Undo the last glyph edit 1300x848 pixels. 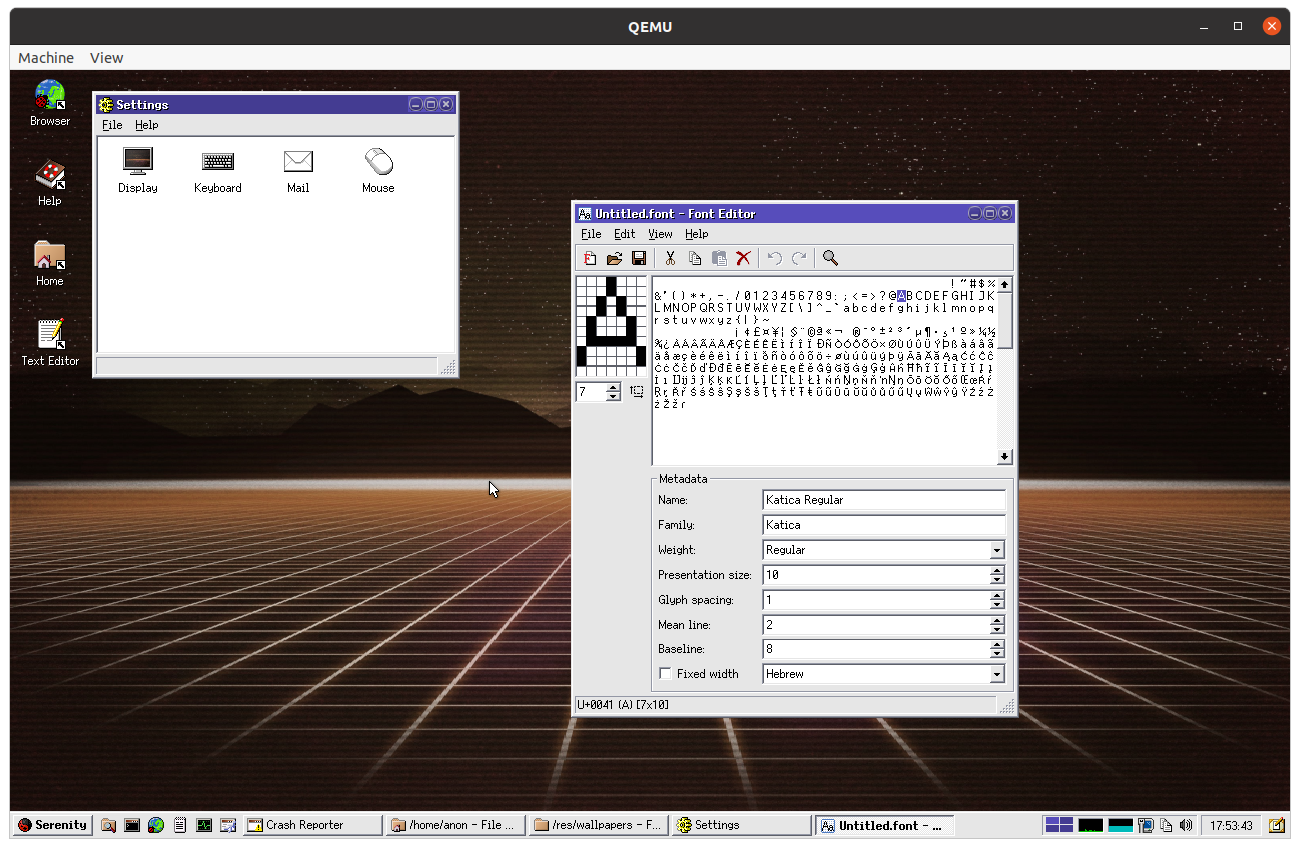[x=773, y=258]
